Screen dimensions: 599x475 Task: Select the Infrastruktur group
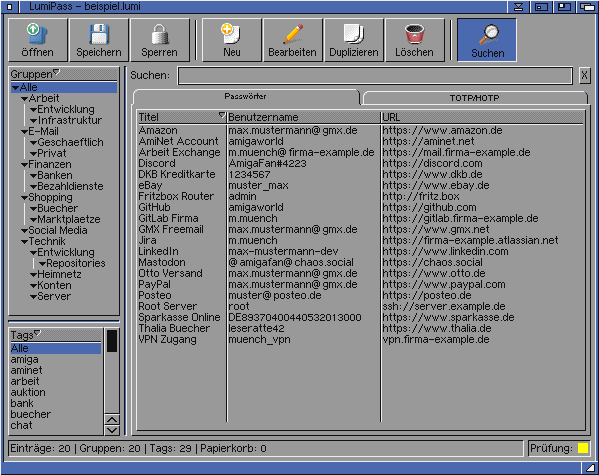click(x=70, y=120)
